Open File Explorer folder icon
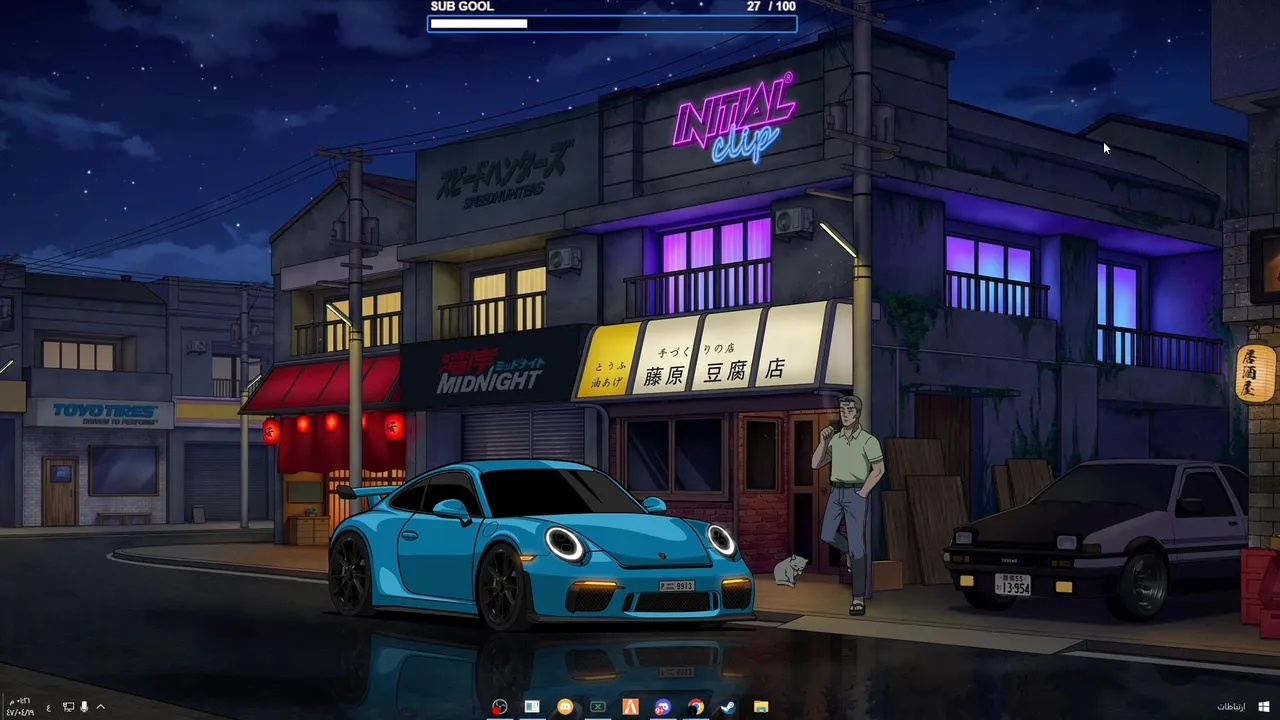This screenshot has width=1280, height=720. click(760, 707)
